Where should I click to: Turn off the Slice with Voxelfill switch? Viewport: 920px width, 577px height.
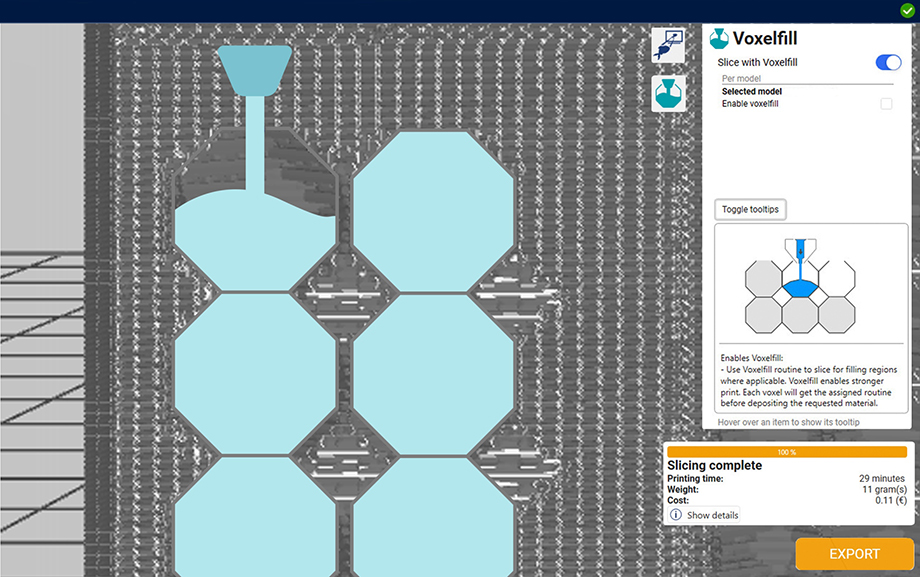pos(888,63)
